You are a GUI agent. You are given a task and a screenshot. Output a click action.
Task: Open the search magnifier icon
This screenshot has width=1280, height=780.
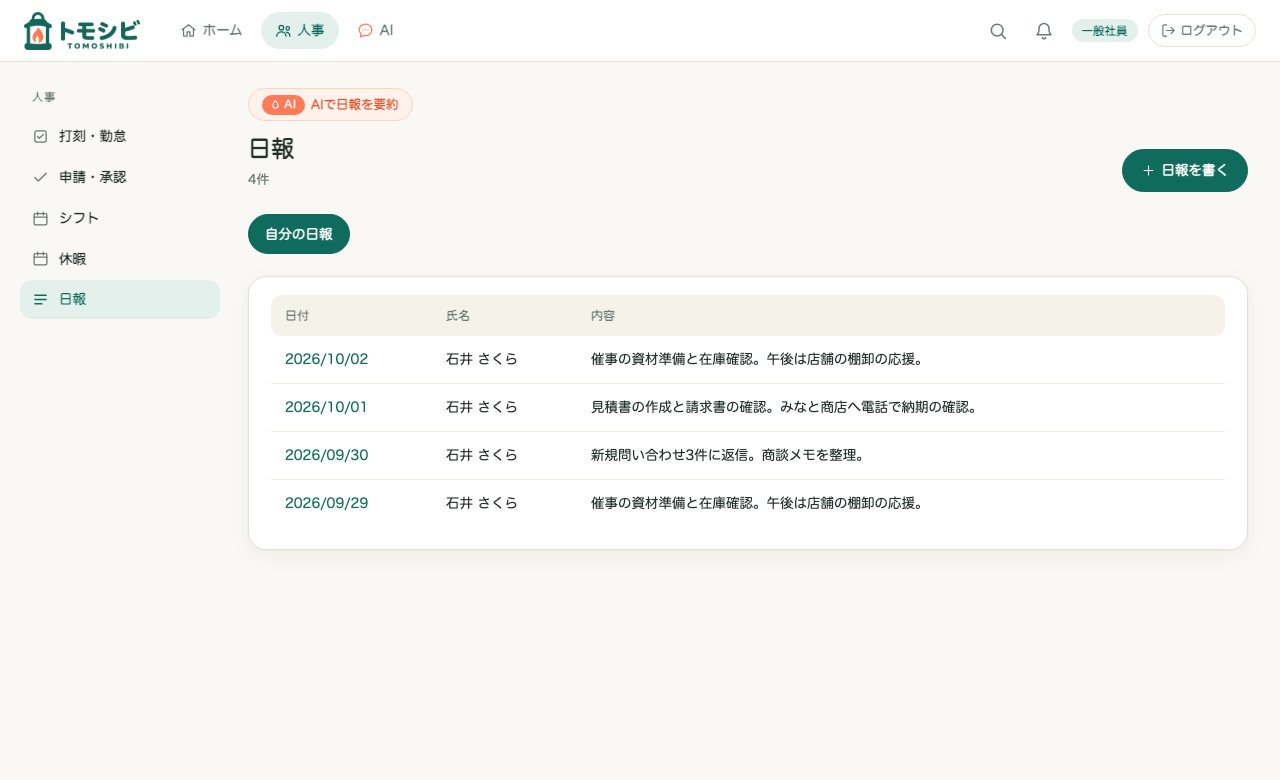click(998, 31)
